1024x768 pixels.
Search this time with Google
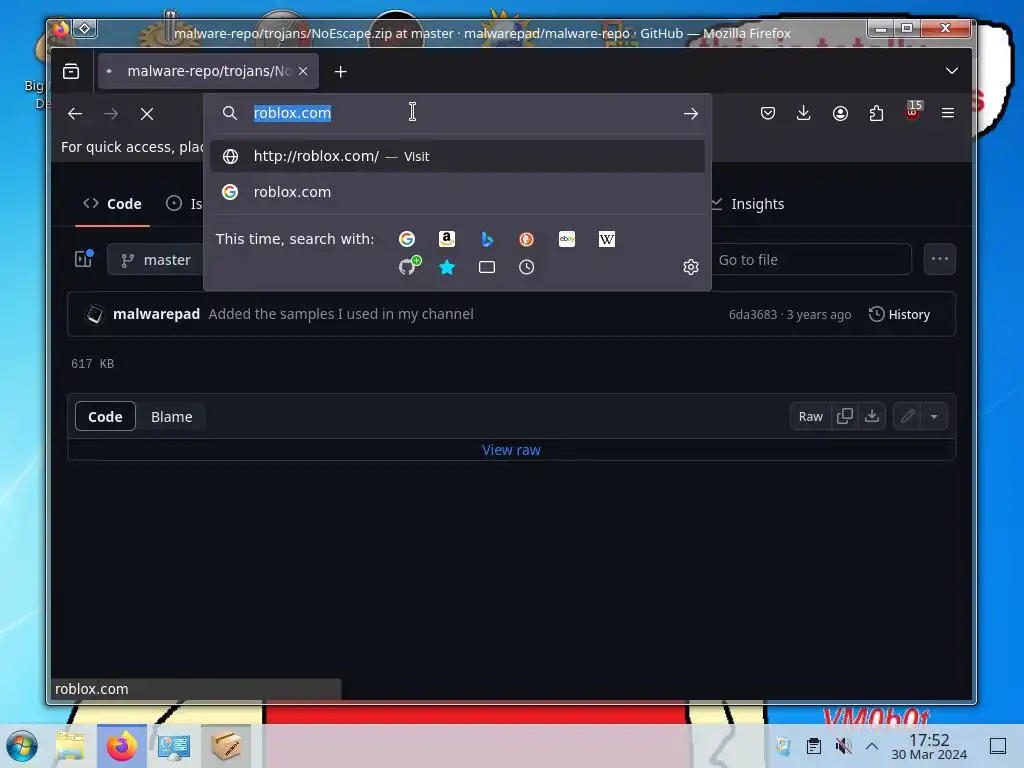pyautogui.click(x=407, y=239)
